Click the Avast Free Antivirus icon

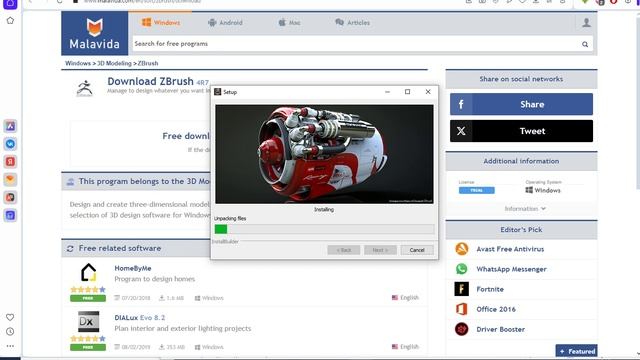point(462,249)
